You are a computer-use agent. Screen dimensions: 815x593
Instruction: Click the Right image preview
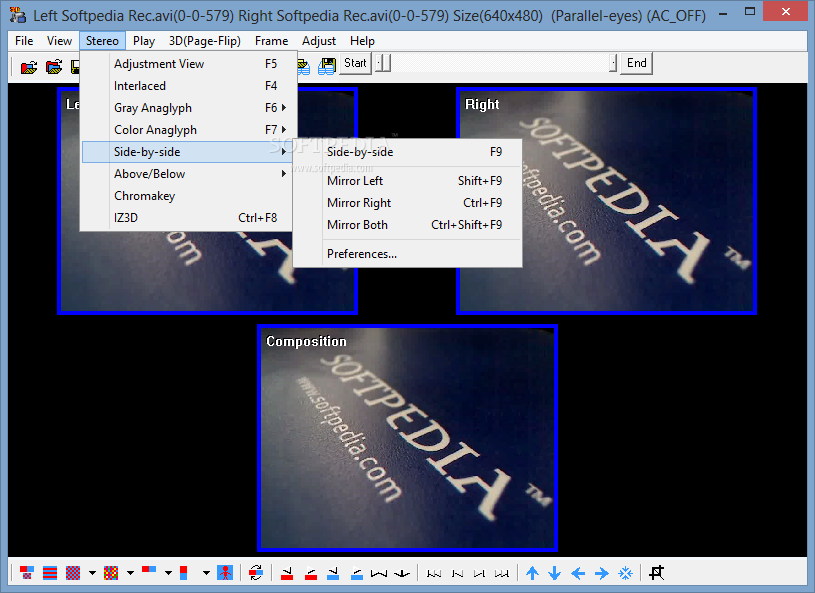click(x=607, y=201)
